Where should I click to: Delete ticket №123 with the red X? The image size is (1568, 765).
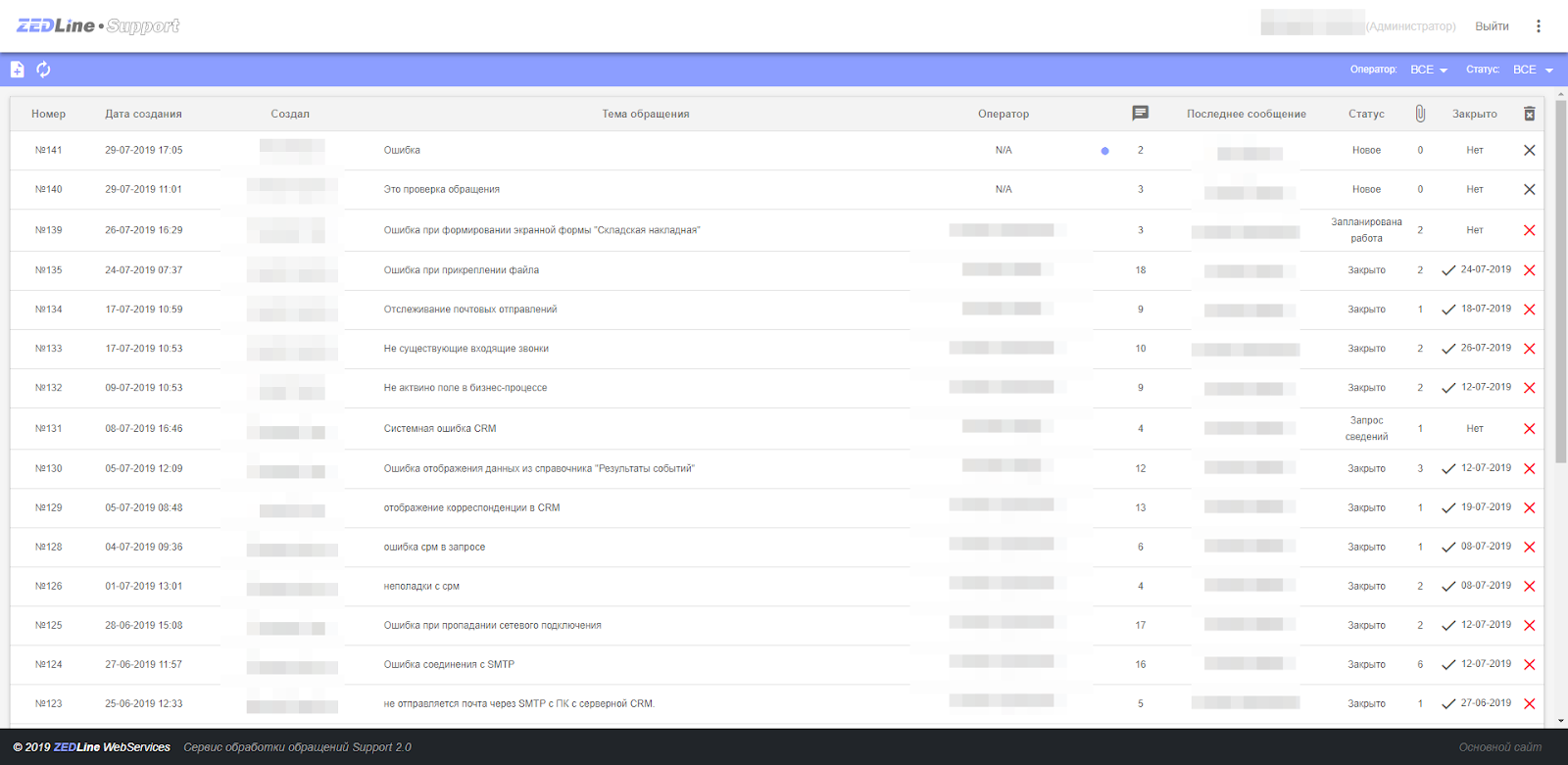[1529, 704]
